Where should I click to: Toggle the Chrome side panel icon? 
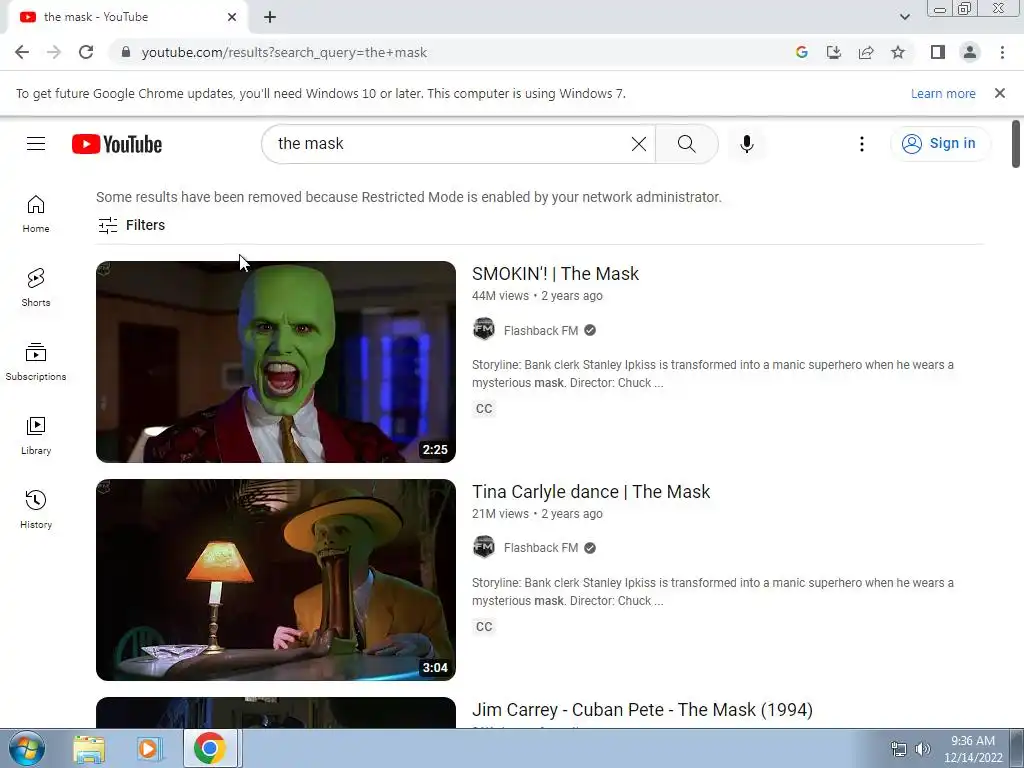pyautogui.click(x=938, y=52)
